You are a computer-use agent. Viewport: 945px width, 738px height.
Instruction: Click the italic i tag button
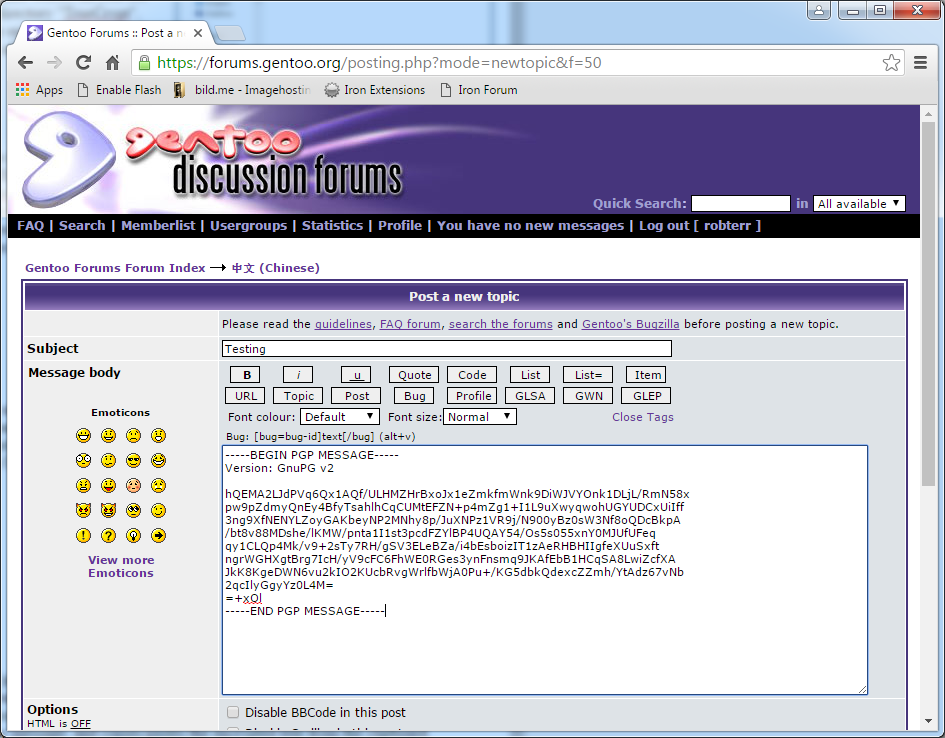(x=298, y=375)
